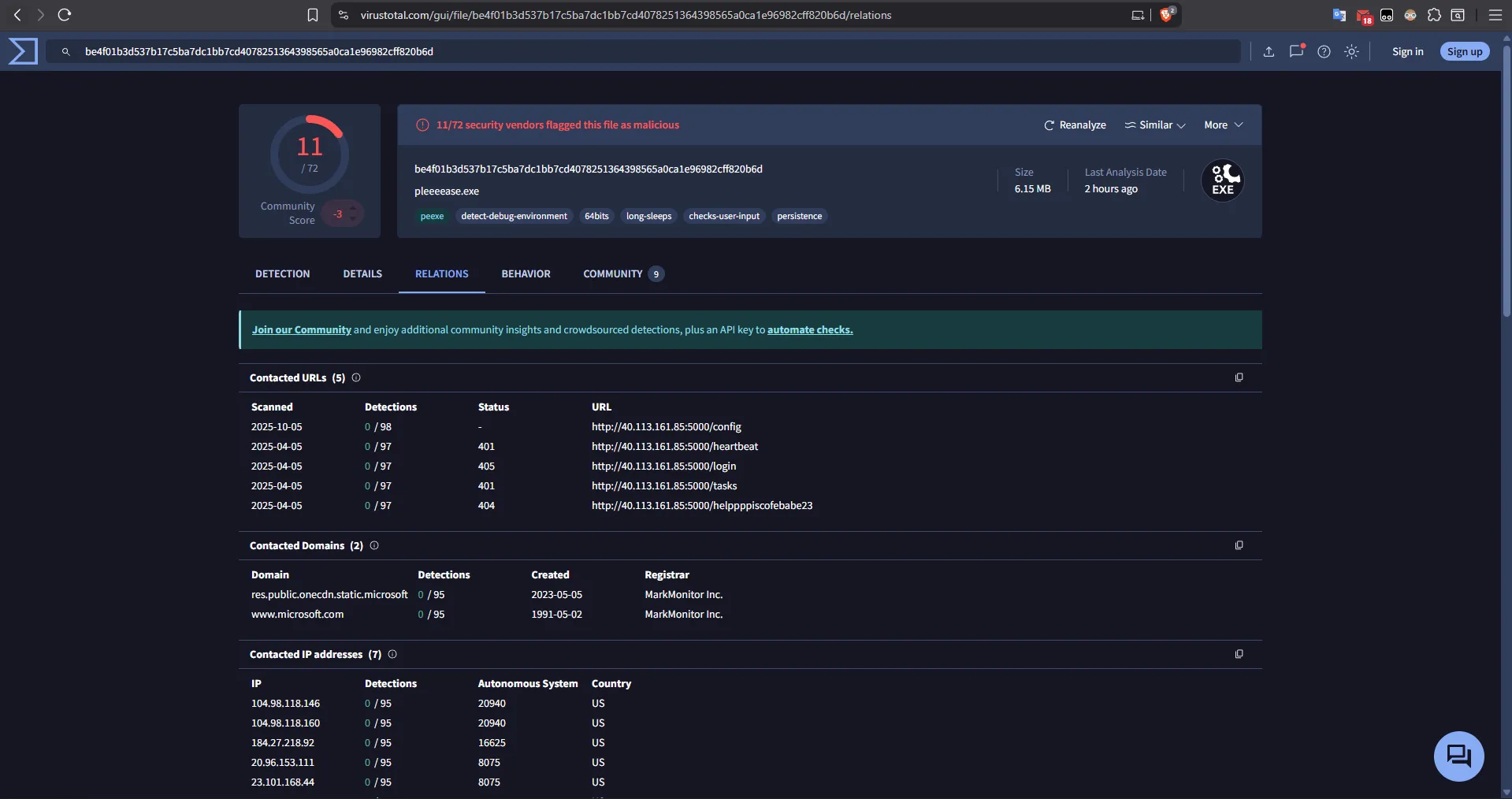1512x799 pixels.
Task: Click the Reanalyze button
Action: click(1075, 125)
